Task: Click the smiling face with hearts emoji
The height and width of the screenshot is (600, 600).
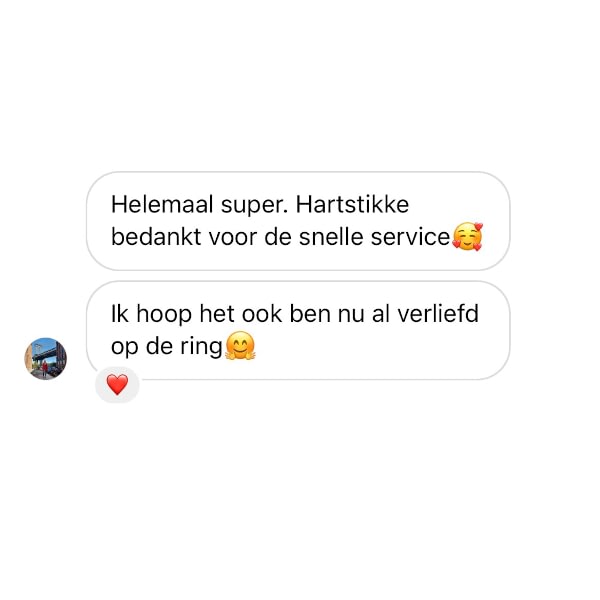Action: point(467,236)
